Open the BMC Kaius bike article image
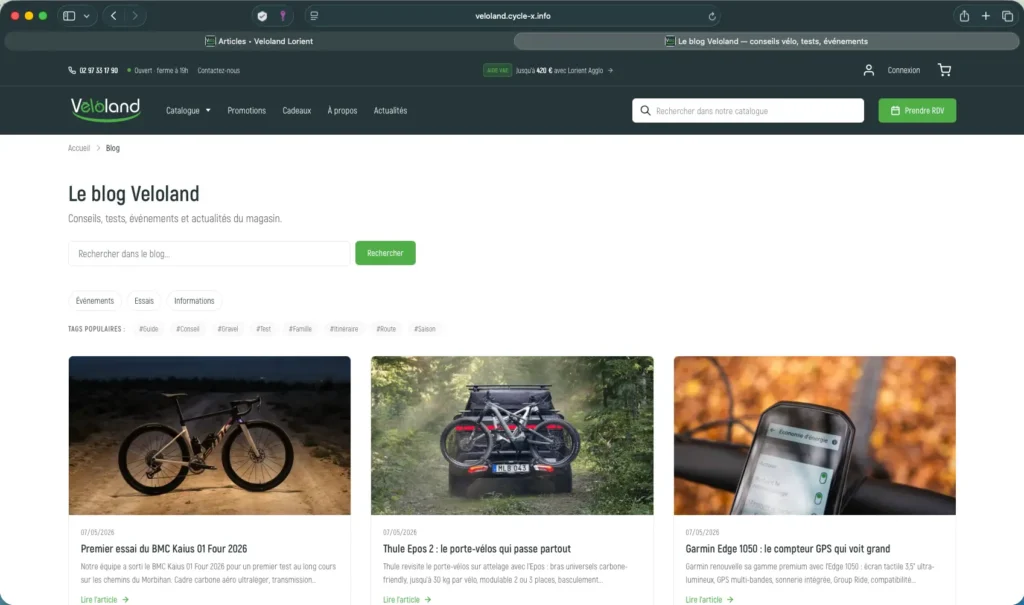The width and height of the screenshot is (1024, 605). coord(210,435)
